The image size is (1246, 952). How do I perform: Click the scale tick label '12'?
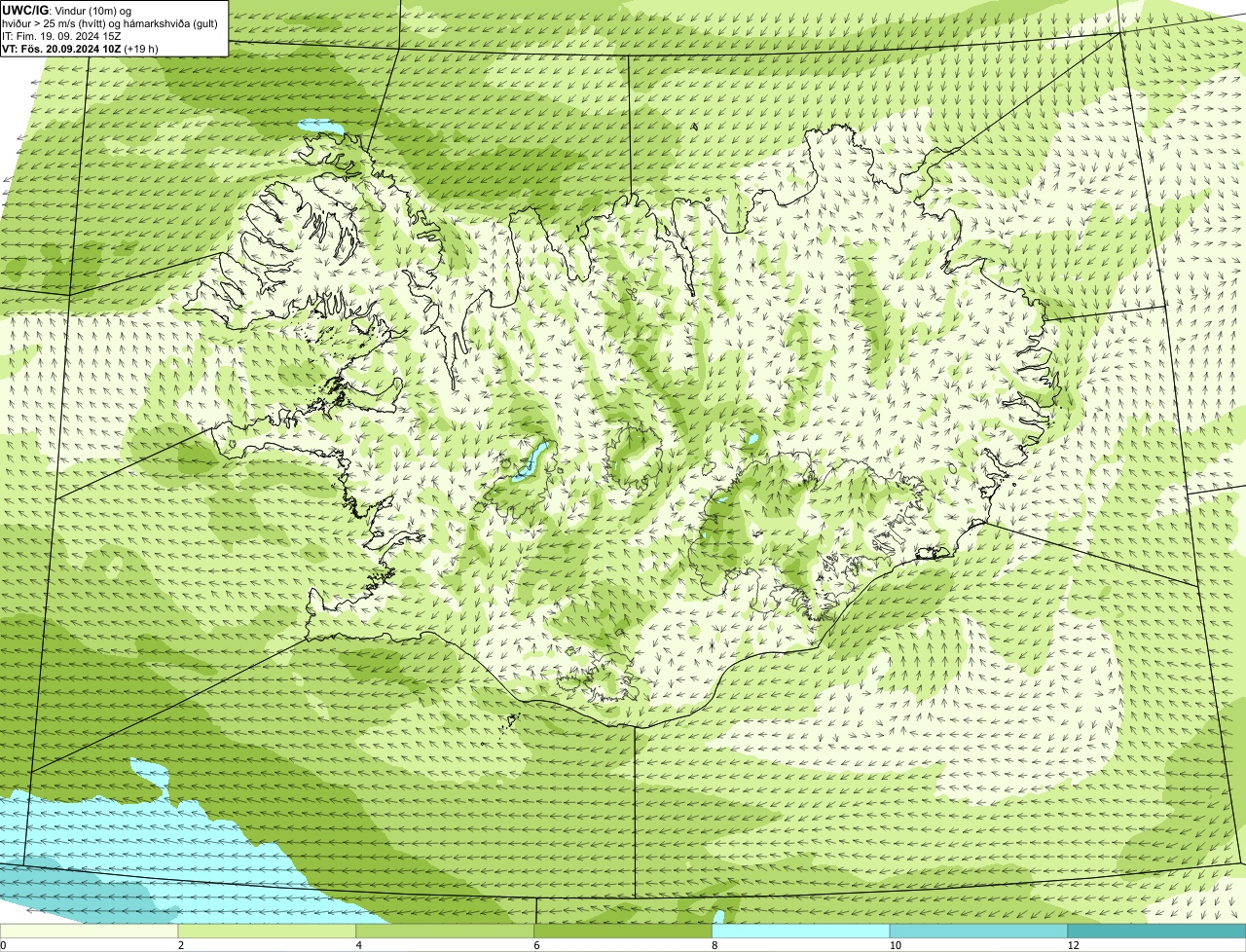[1073, 945]
